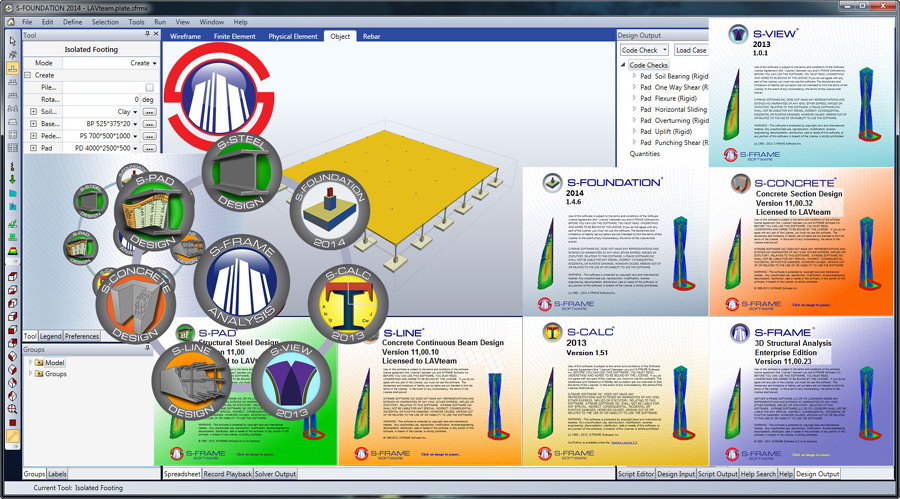The height and width of the screenshot is (499, 900).
Task: Click the green downward arrow load icon in left toolbar
Action: tap(13, 180)
